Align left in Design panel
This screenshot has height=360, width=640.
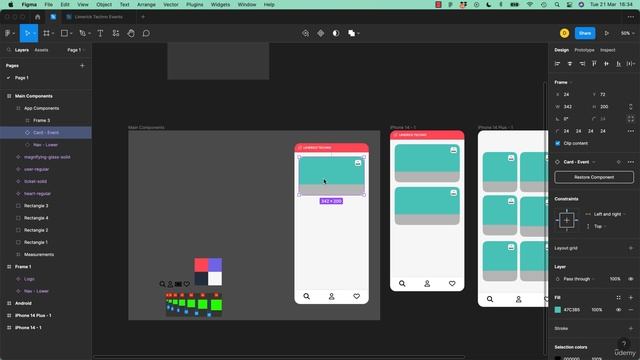pos(558,64)
